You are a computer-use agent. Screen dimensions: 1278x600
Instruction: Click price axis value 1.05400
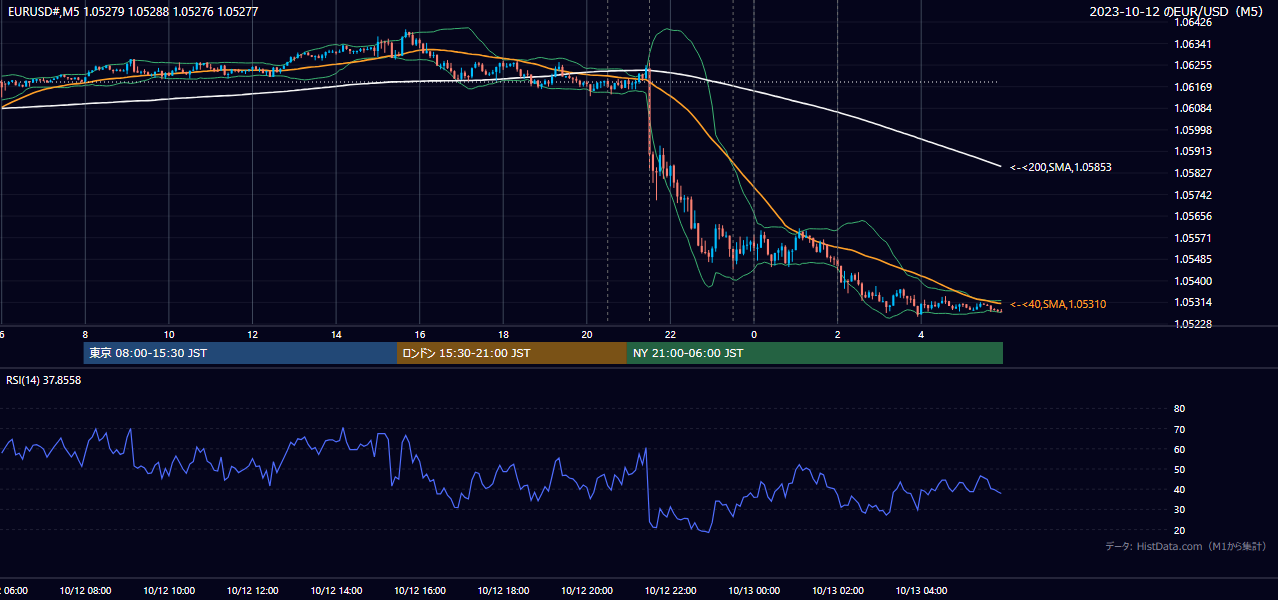click(1192, 281)
